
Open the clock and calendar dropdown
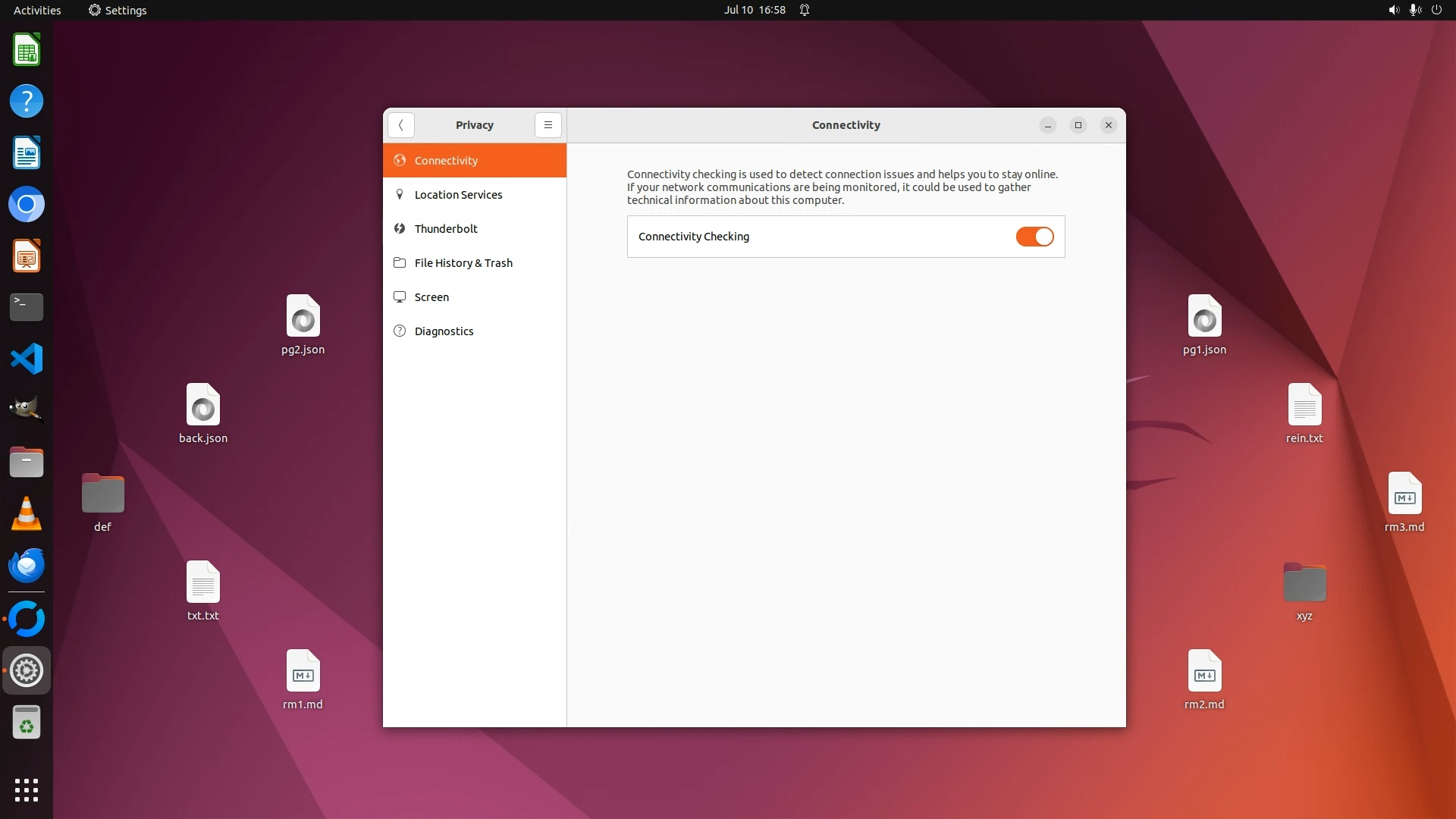[x=754, y=10]
